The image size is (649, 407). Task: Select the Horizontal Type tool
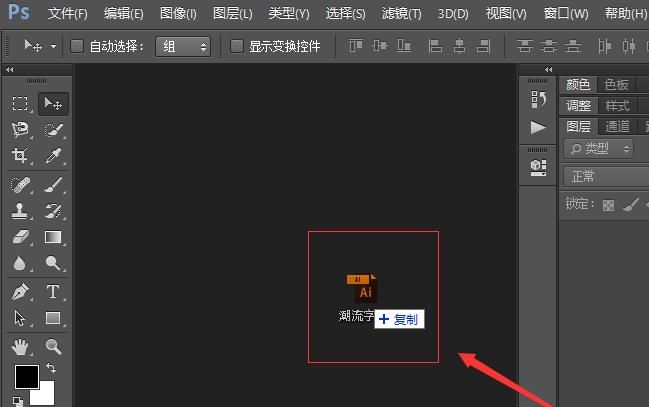click(x=53, y=291)
